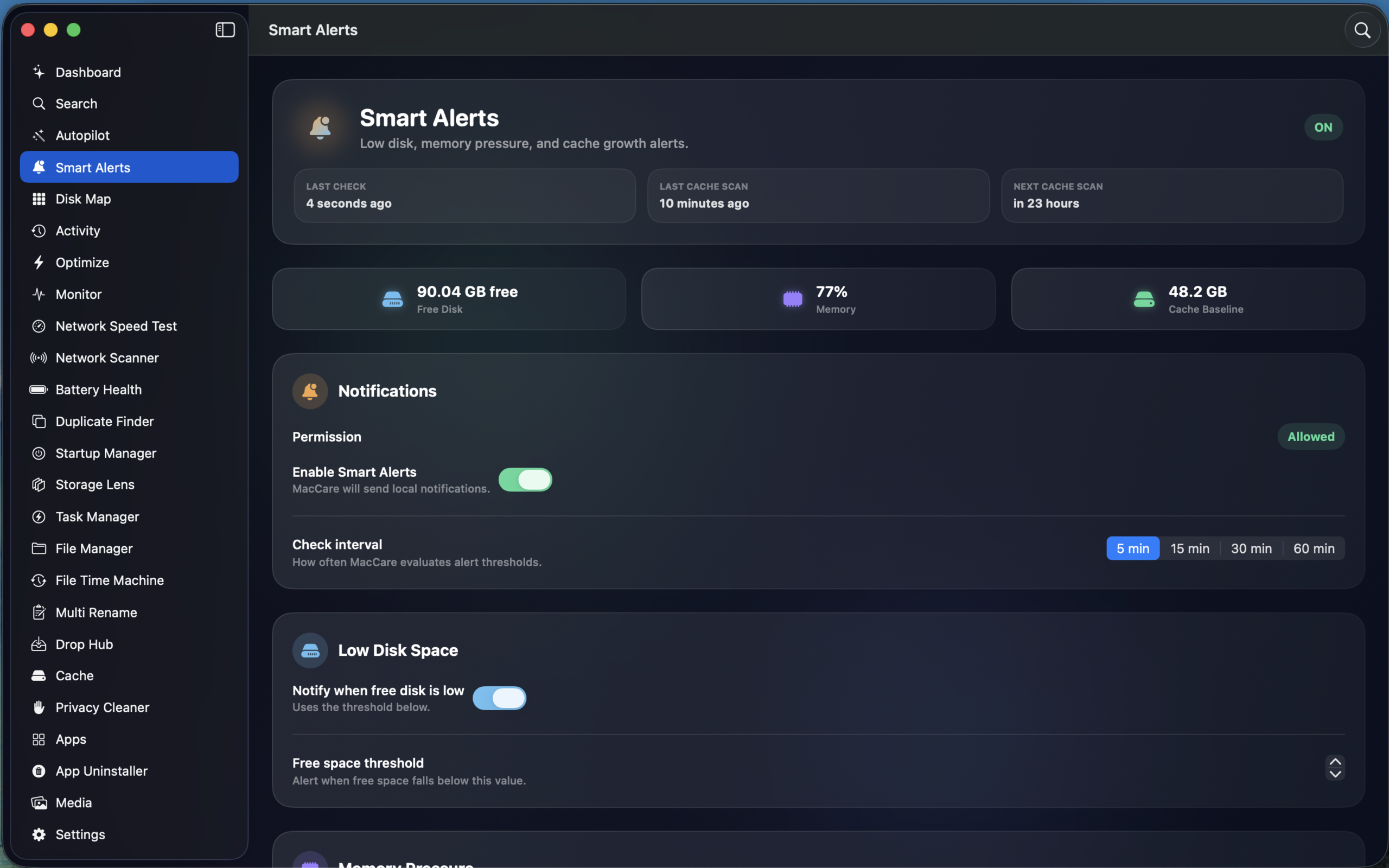Click the search magnifier in top-right corner
The image size is (1389, 868).
click(x=1362, y=30)
